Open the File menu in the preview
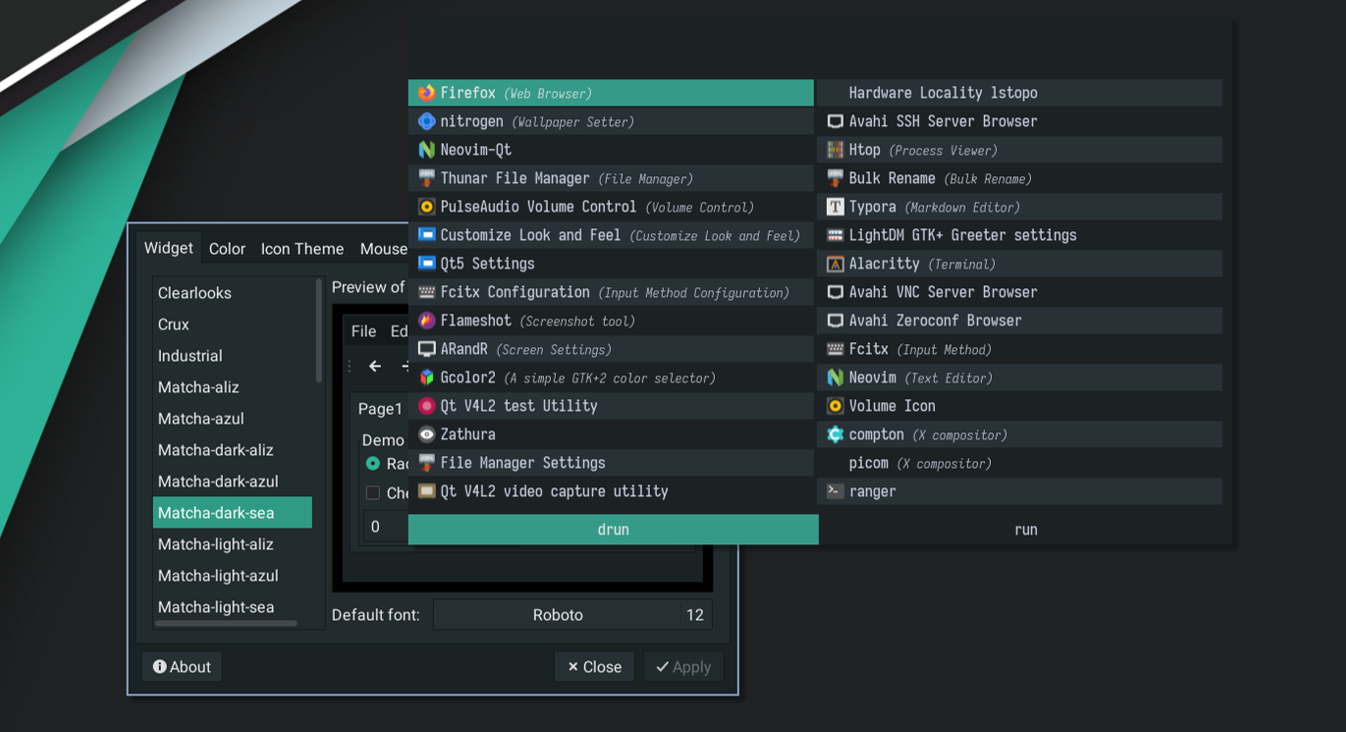 click(x=364, y=331)
